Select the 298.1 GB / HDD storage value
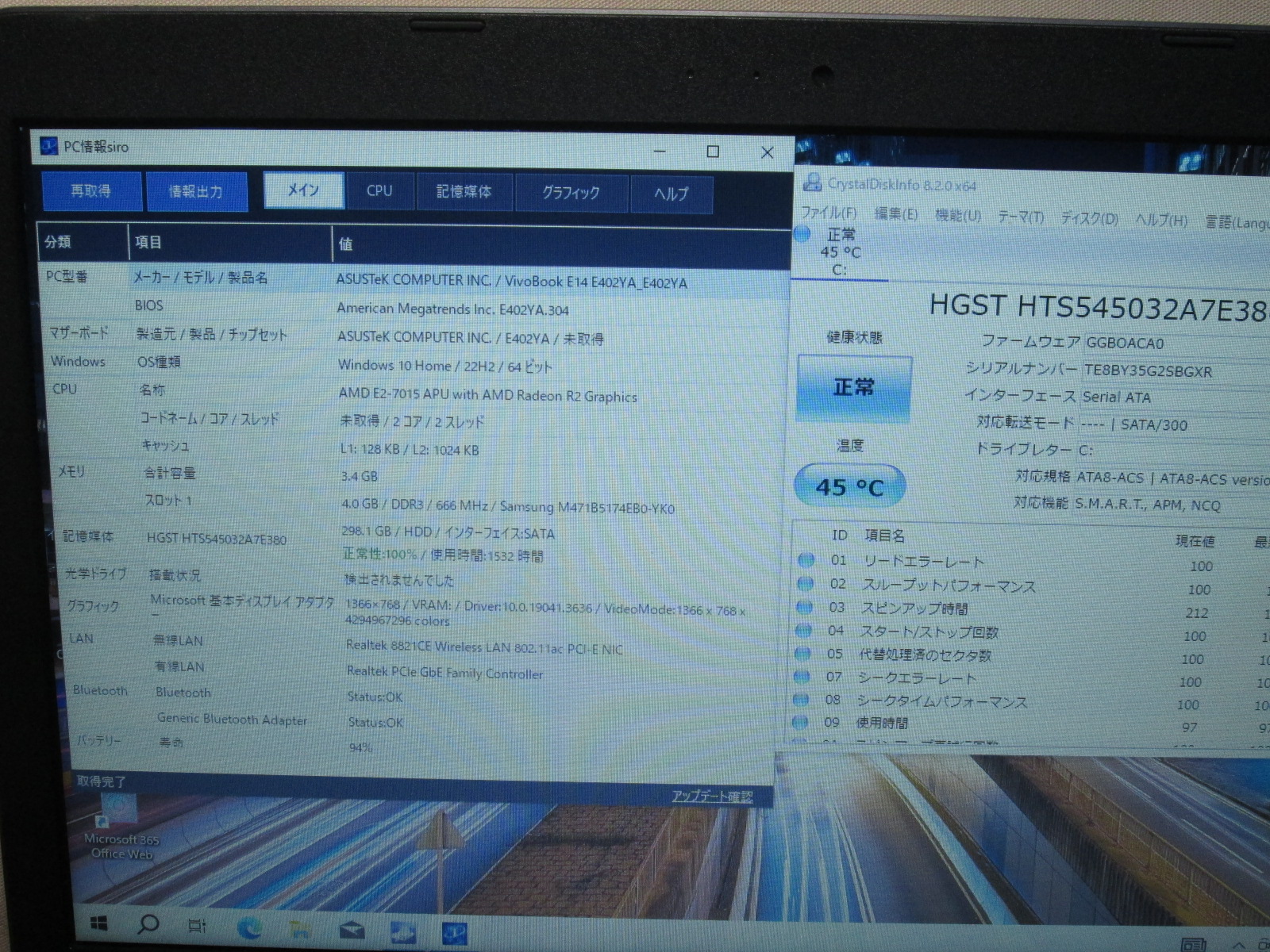This screenshot has width=1270, height=952. point(448,532)
